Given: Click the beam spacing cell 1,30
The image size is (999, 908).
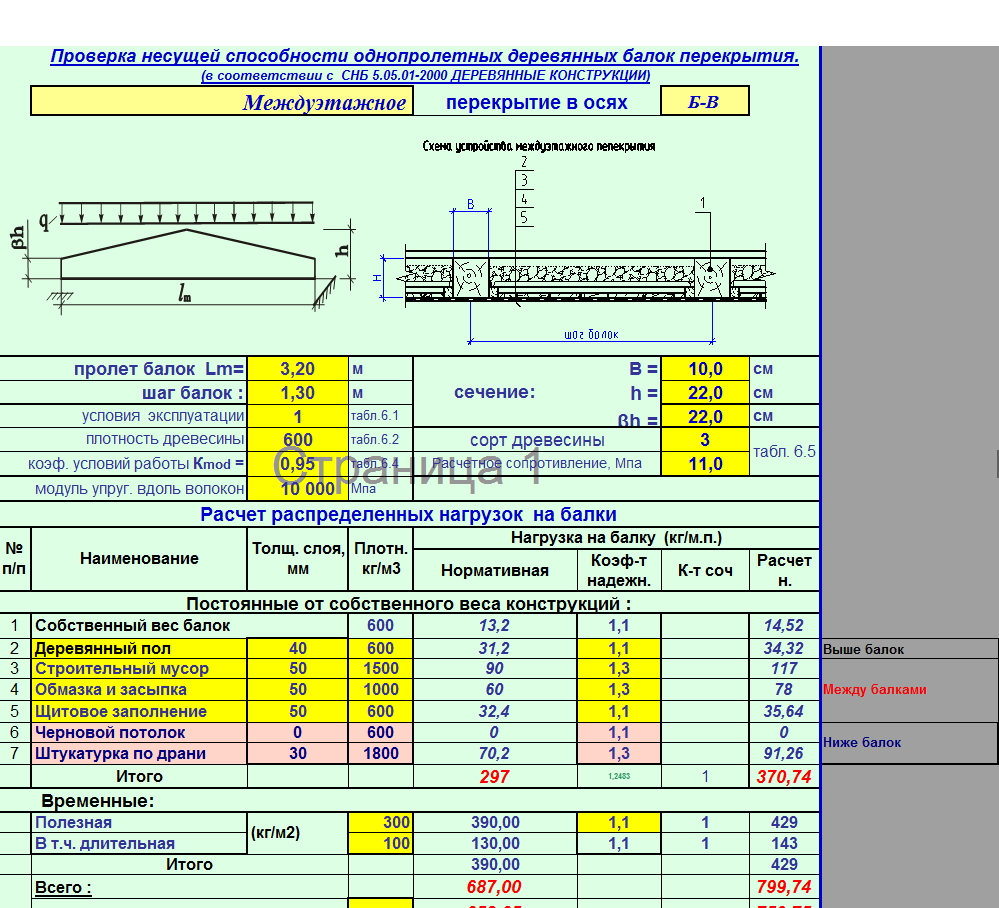Looking at the screenshot, I should point(298,393).
